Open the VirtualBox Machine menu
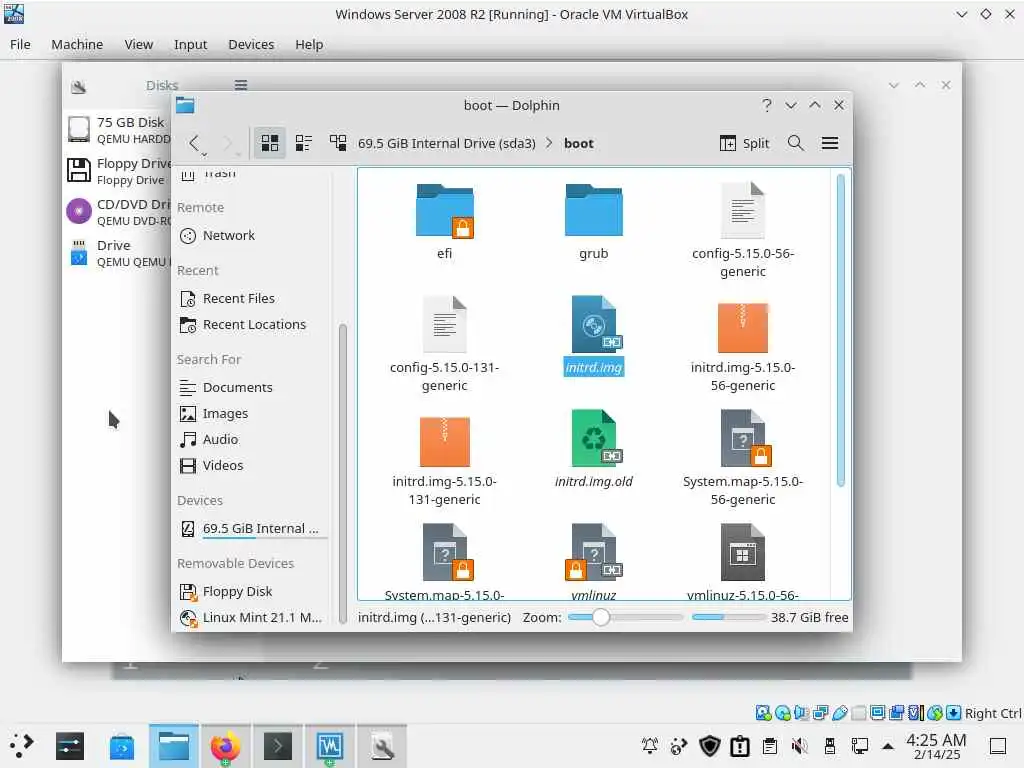The image size is (1024, 768). pyautogui.click(x=77, y=44)
